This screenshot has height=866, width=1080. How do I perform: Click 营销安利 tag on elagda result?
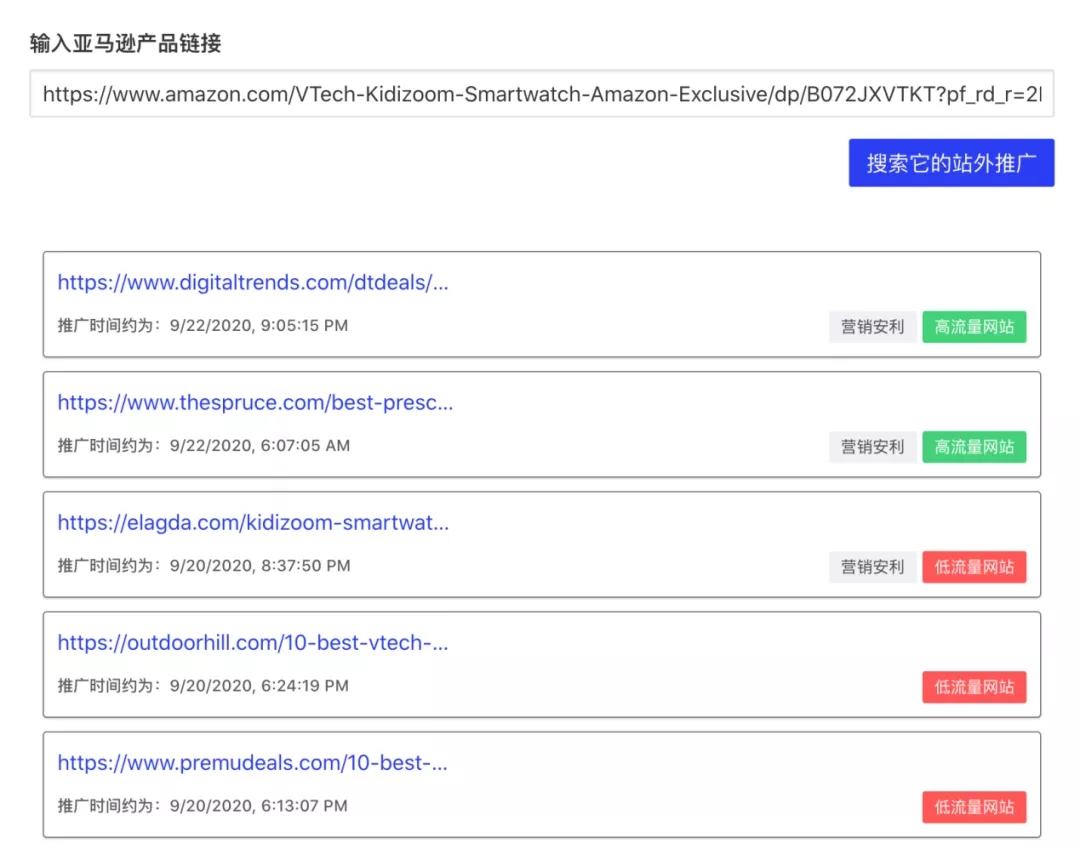(872, 567)
